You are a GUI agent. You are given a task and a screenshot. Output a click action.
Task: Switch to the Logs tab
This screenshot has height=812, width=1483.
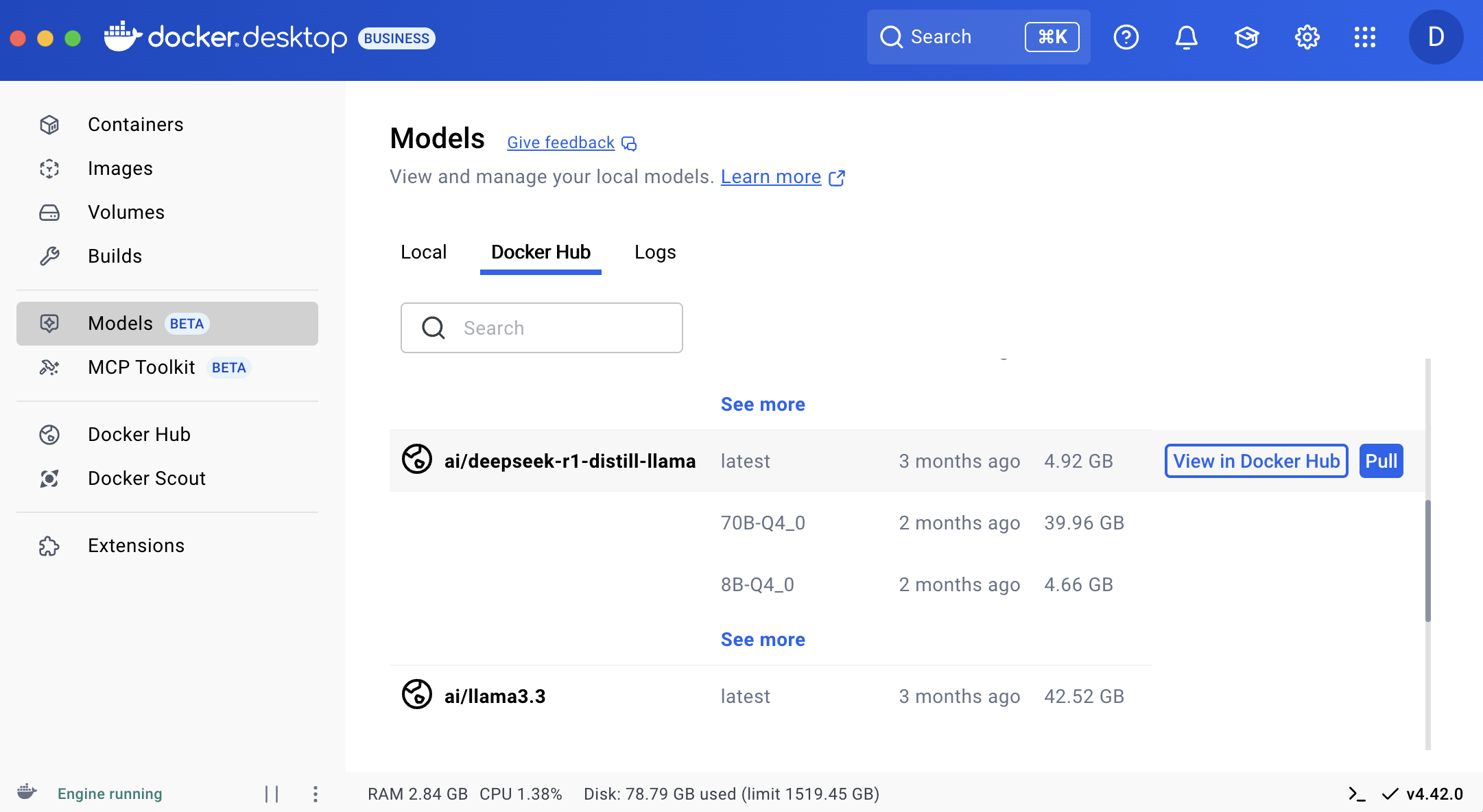tap(654, 252)
